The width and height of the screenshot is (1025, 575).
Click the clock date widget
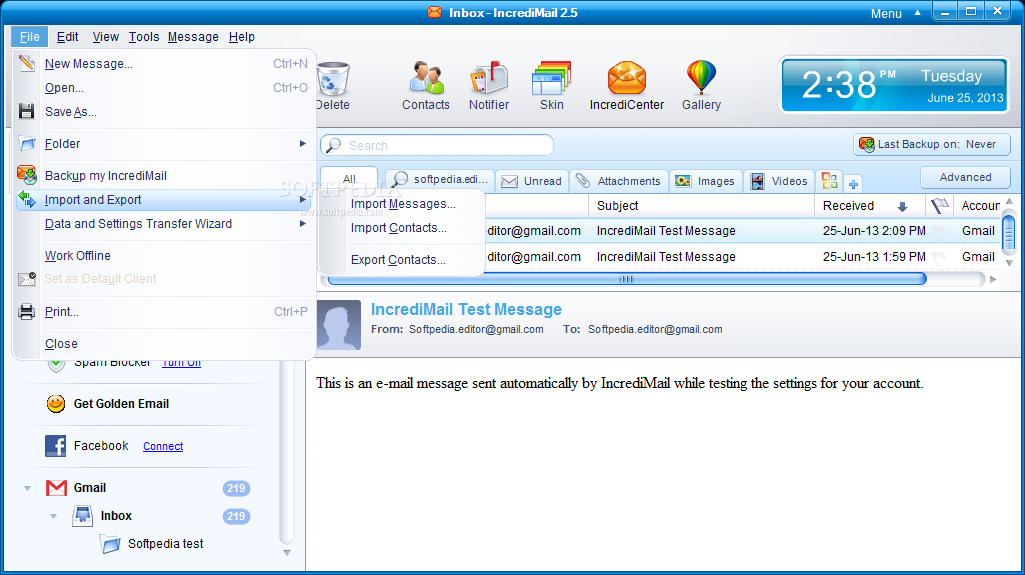[x=894, y=85]
